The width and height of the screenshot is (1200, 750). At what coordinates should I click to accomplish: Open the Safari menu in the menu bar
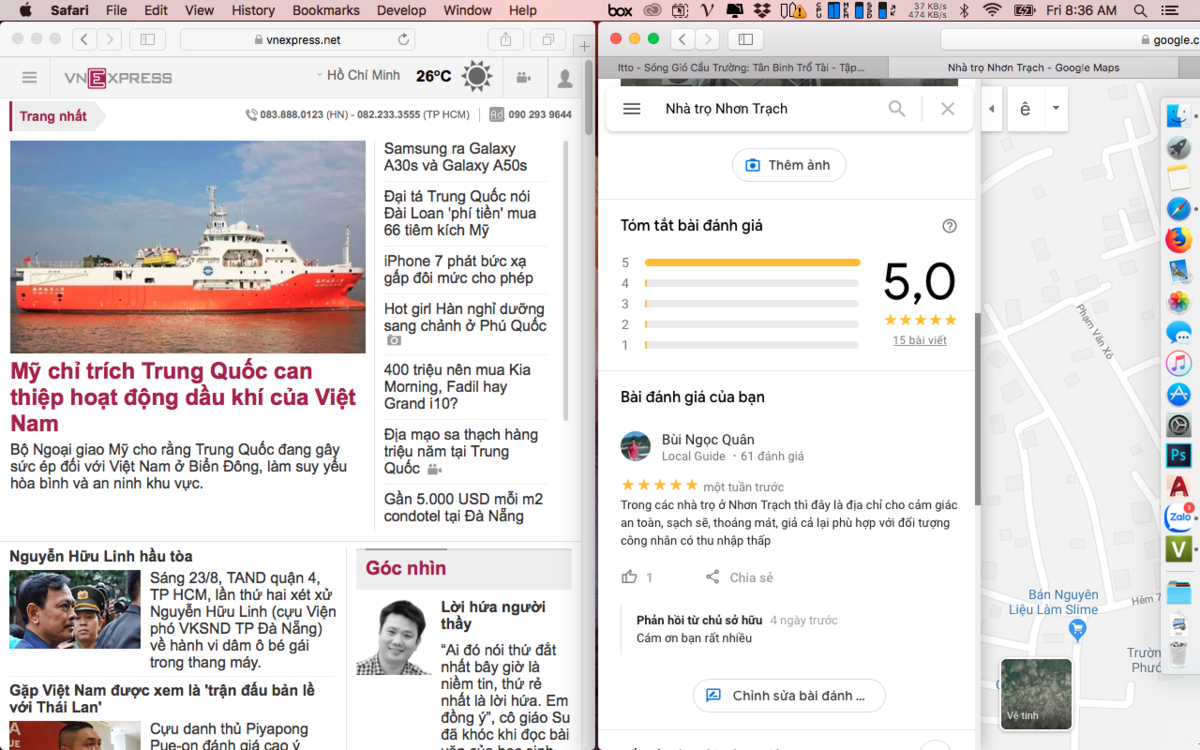(69, 10)
